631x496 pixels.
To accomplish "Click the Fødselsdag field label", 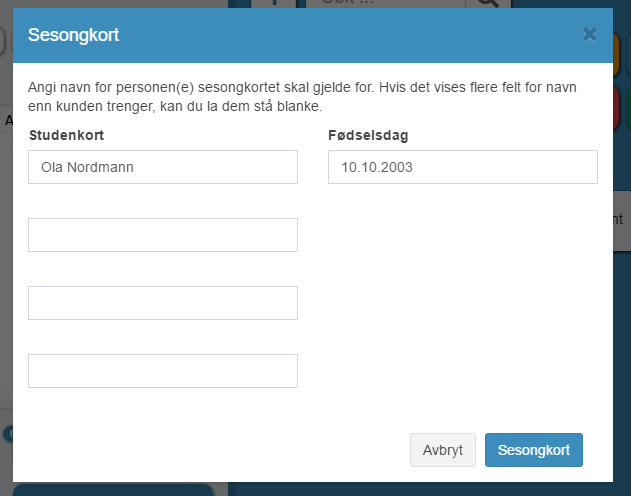I will (x=368, y=135).
